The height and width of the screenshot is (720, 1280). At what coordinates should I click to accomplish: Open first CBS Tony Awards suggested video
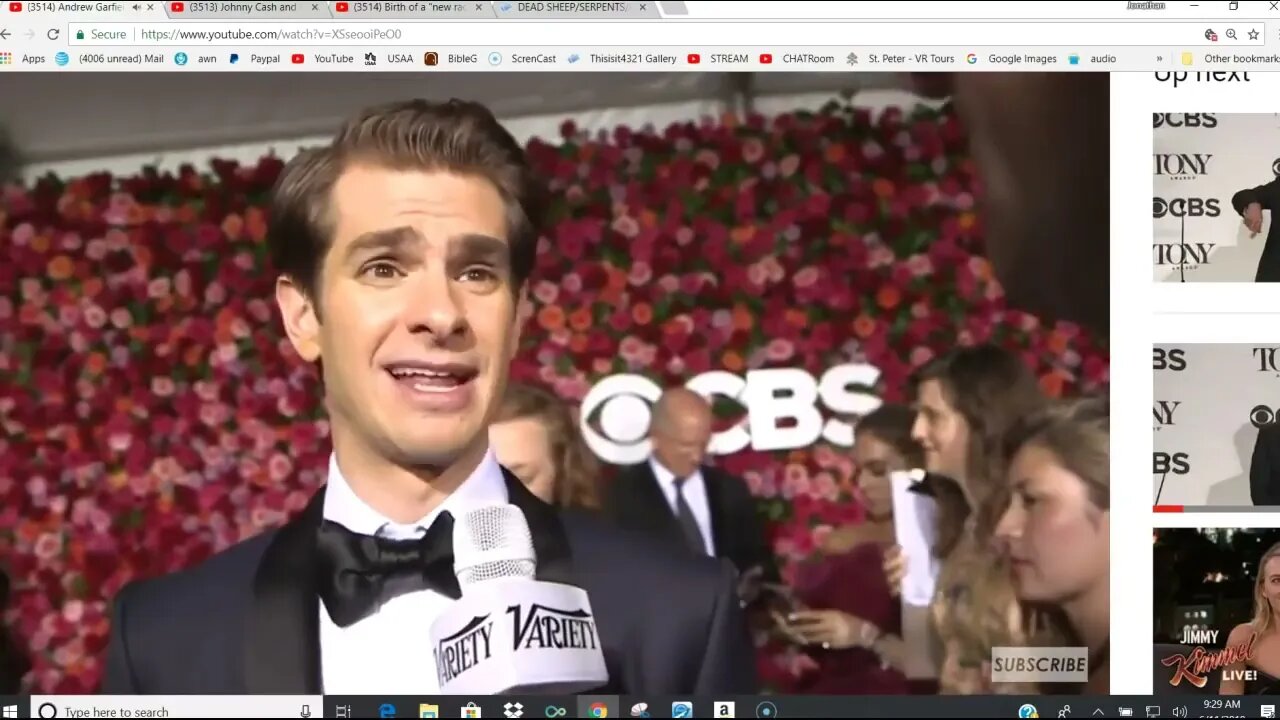coord(1216,197)
